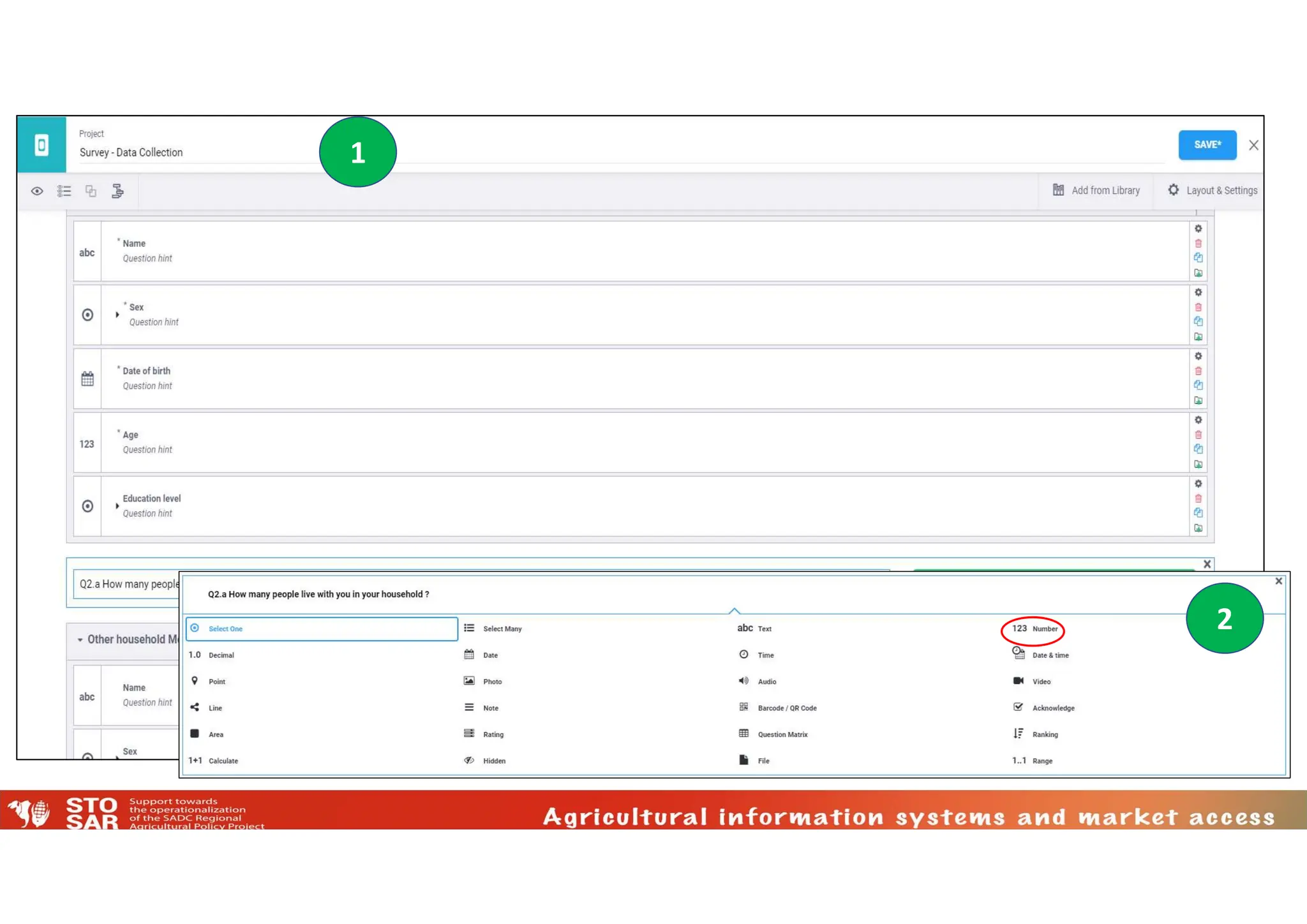Collapse the Other household group
1307x924 pixels.
(x=80, y=639)
